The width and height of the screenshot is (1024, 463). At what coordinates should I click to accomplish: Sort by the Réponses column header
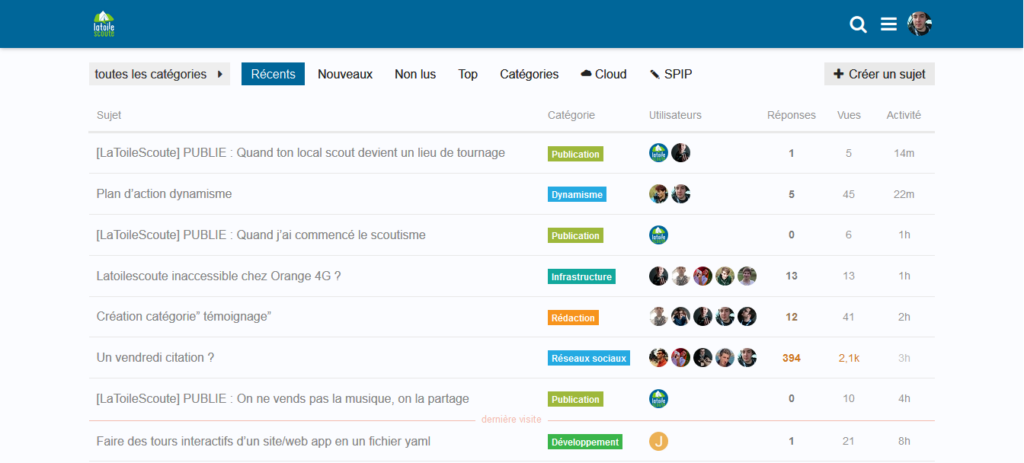pos(791,115)
